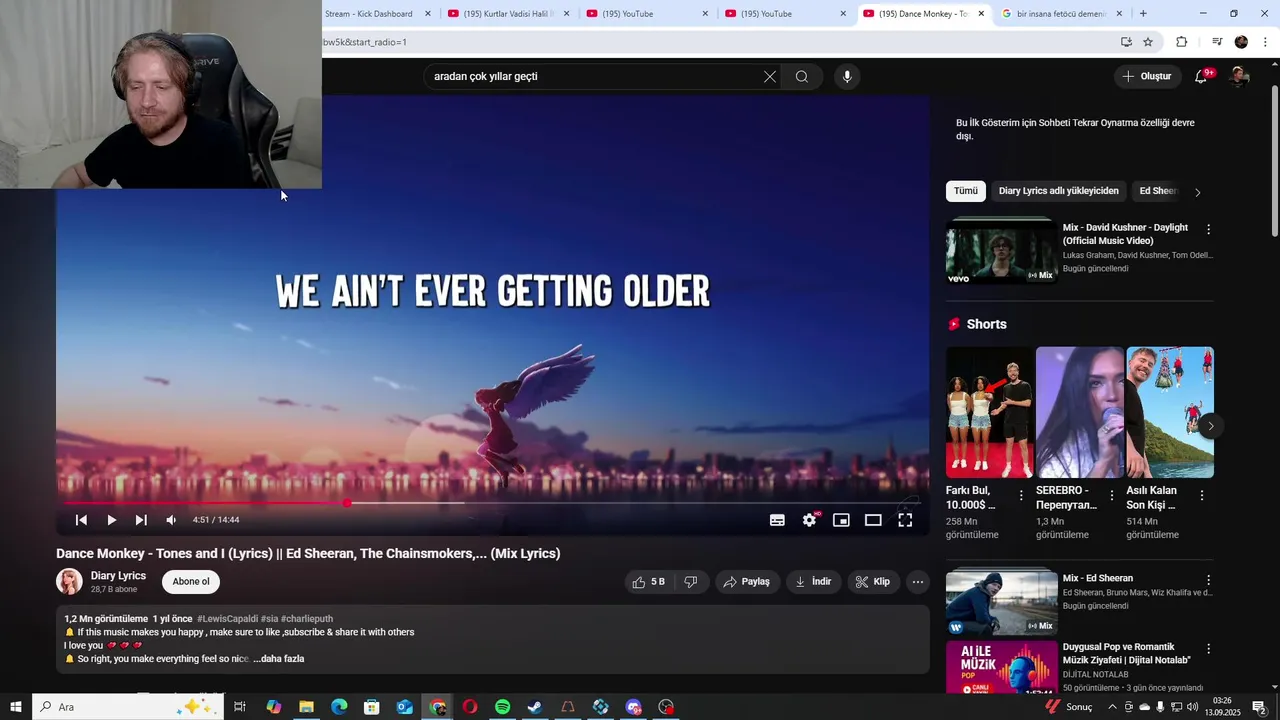
Task: Resume the video with play button
Action: (111, 520)
